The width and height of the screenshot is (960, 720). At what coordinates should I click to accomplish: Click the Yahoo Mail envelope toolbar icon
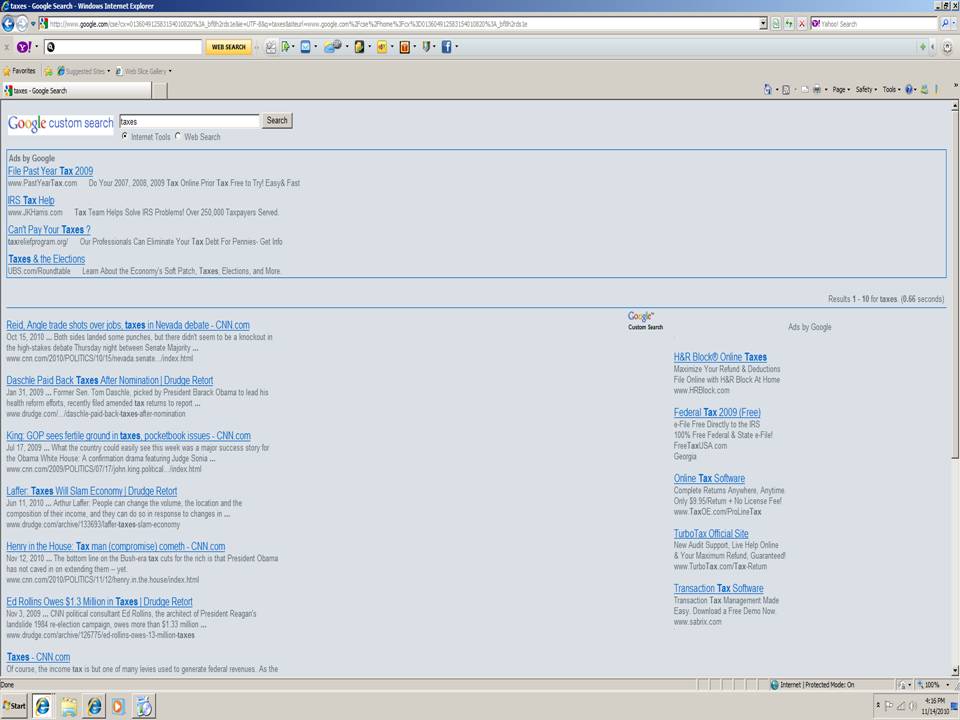click(305, 47)
